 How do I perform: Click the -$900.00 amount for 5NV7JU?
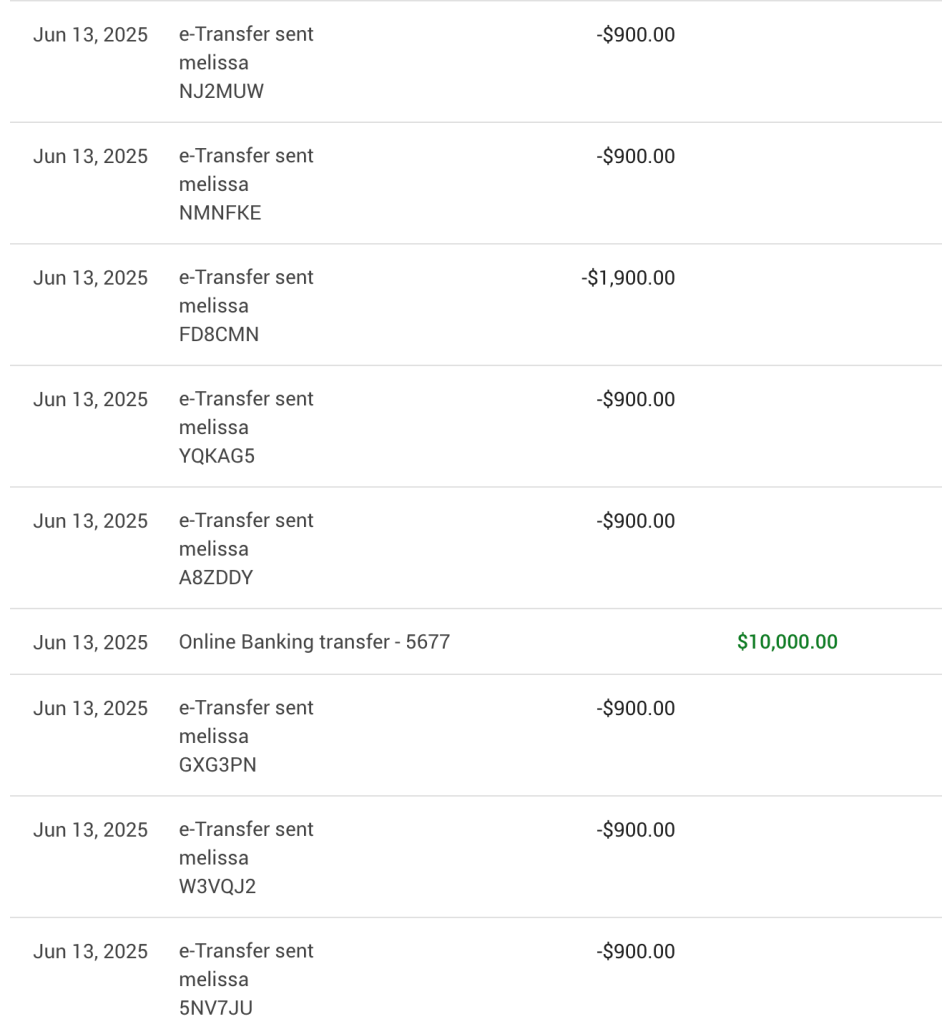[636, 951]
